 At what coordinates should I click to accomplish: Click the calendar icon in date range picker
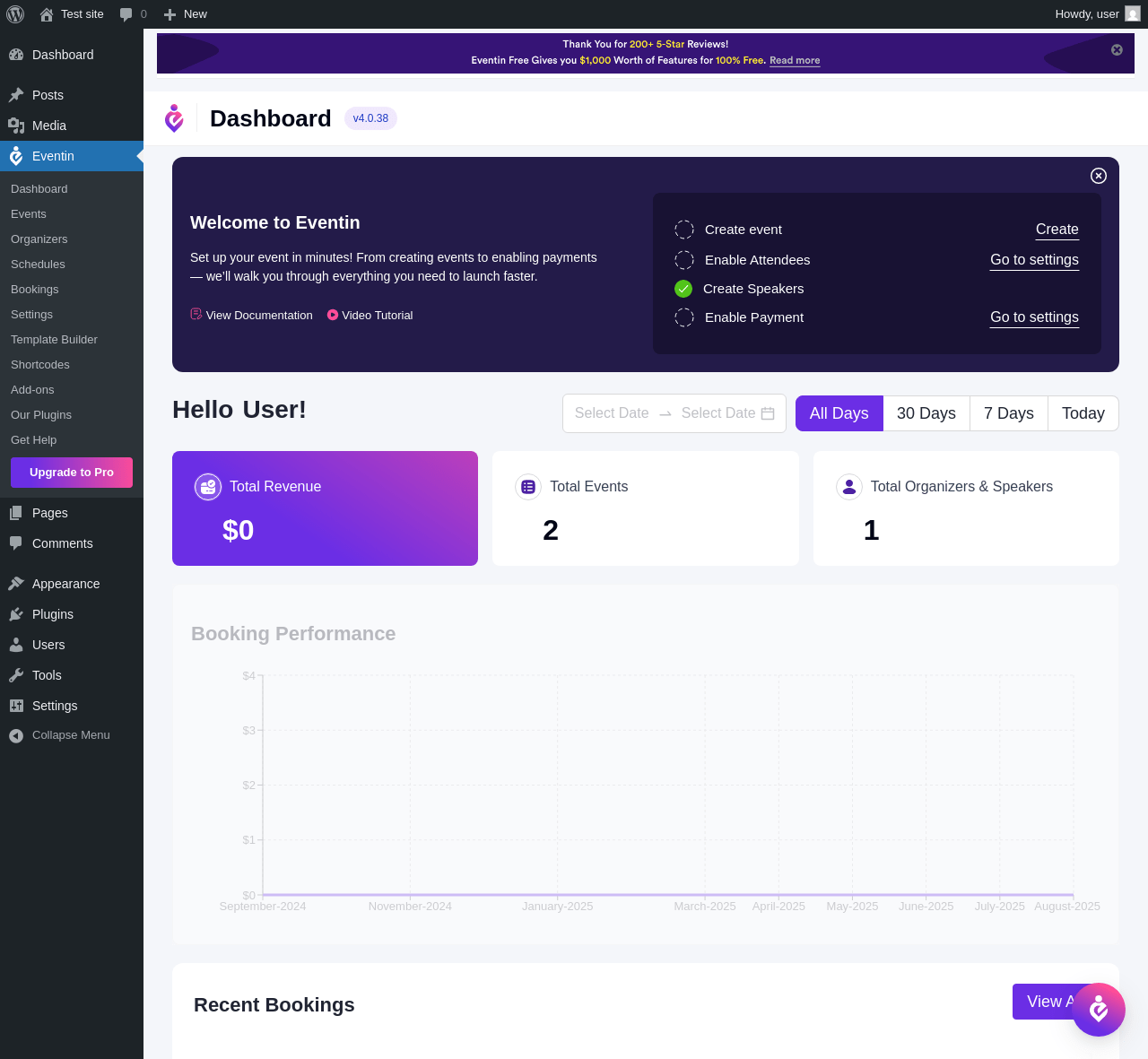point(768,413)
